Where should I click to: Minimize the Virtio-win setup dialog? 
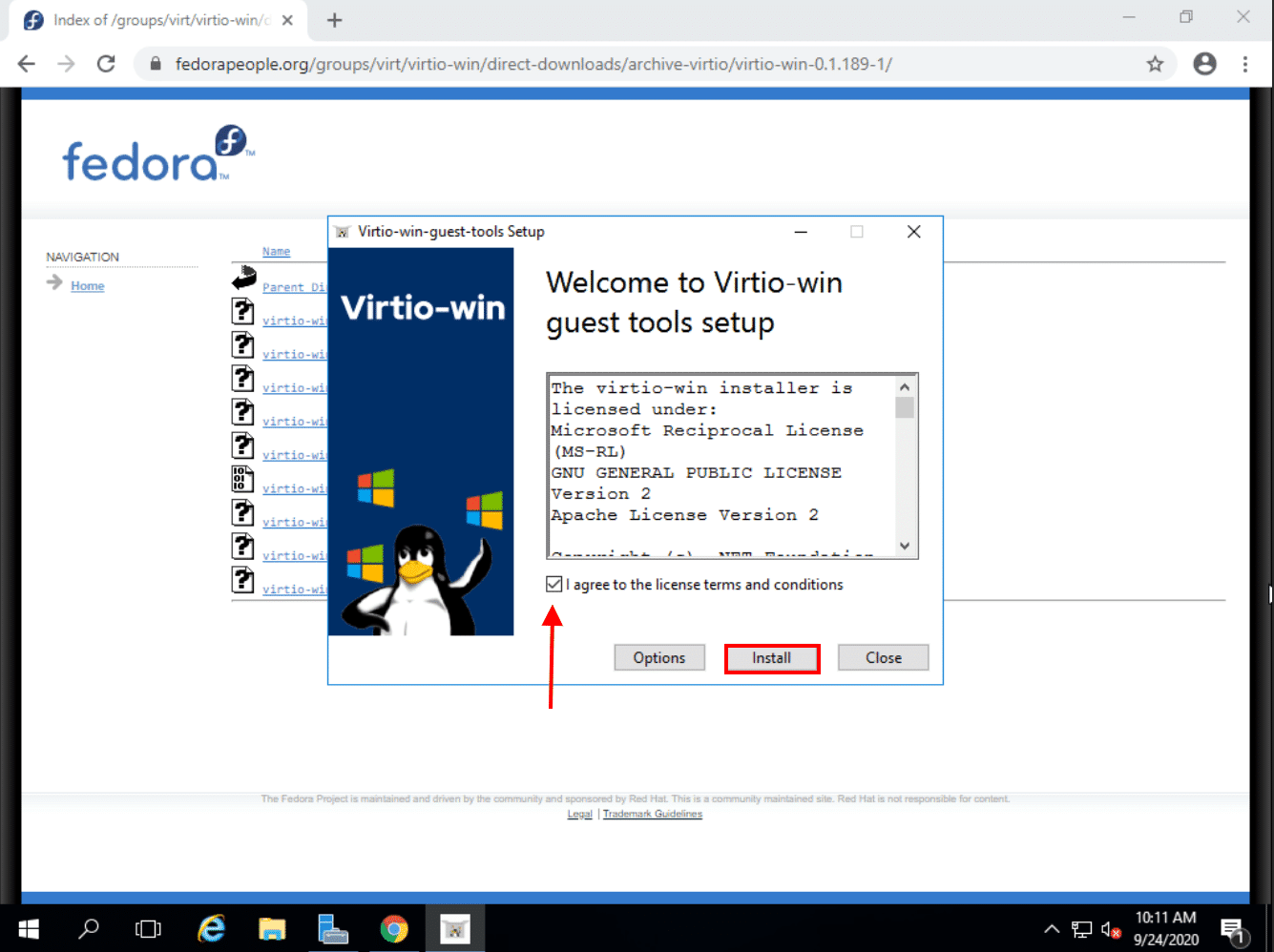point(801,232)
